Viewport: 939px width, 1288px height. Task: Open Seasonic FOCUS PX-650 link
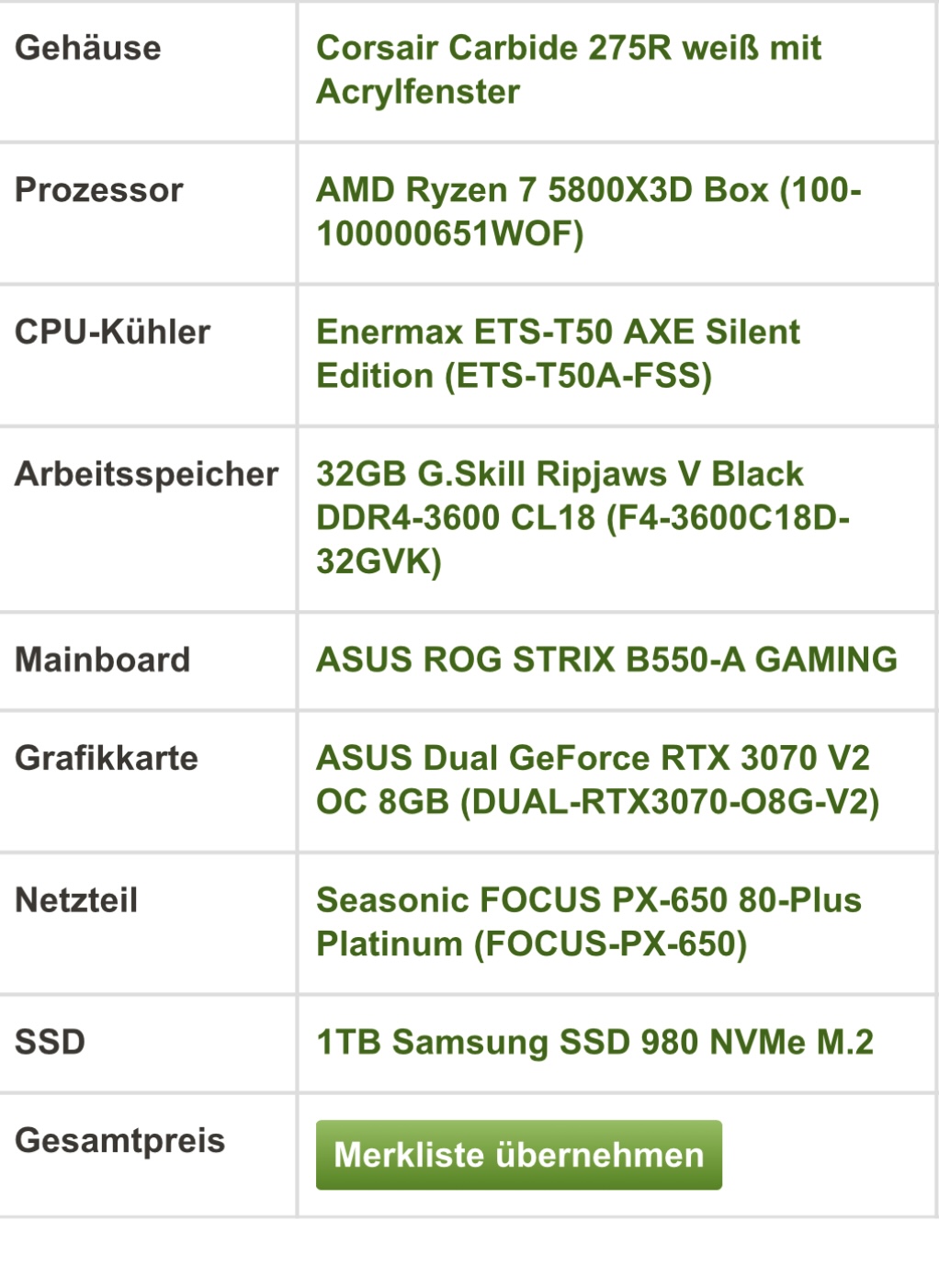pyautogui.click(x=589, y=921)
